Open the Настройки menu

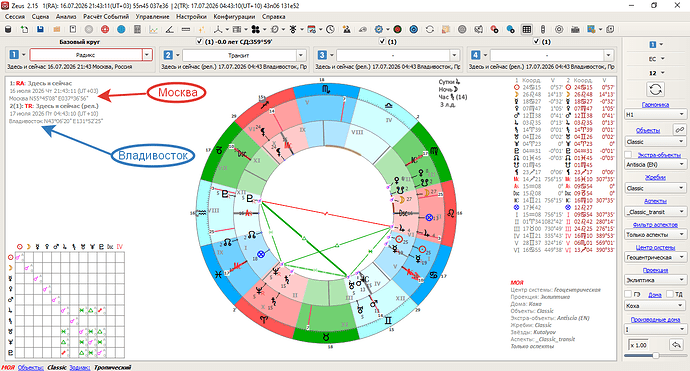coord(191,17)
